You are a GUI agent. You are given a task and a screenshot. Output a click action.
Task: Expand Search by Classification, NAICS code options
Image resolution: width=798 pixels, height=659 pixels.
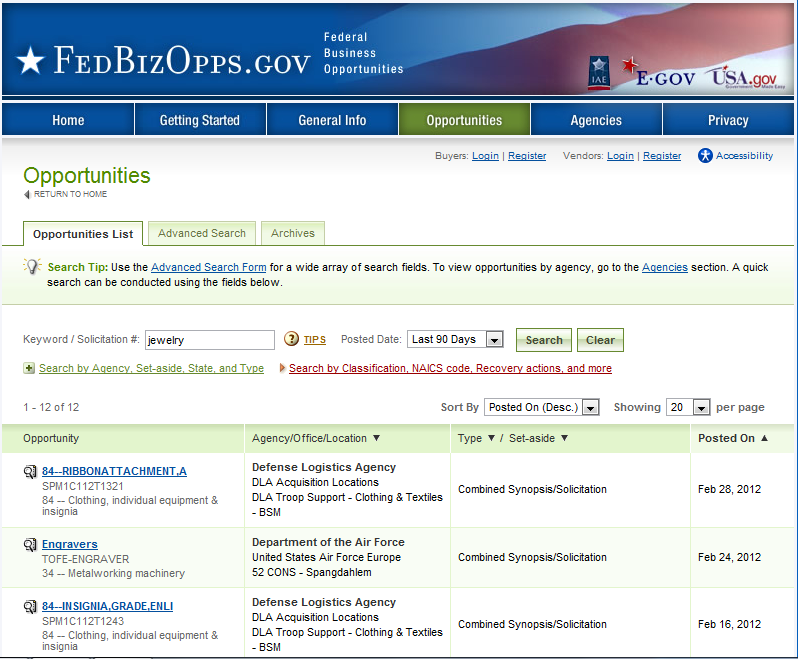click(450, 368)
